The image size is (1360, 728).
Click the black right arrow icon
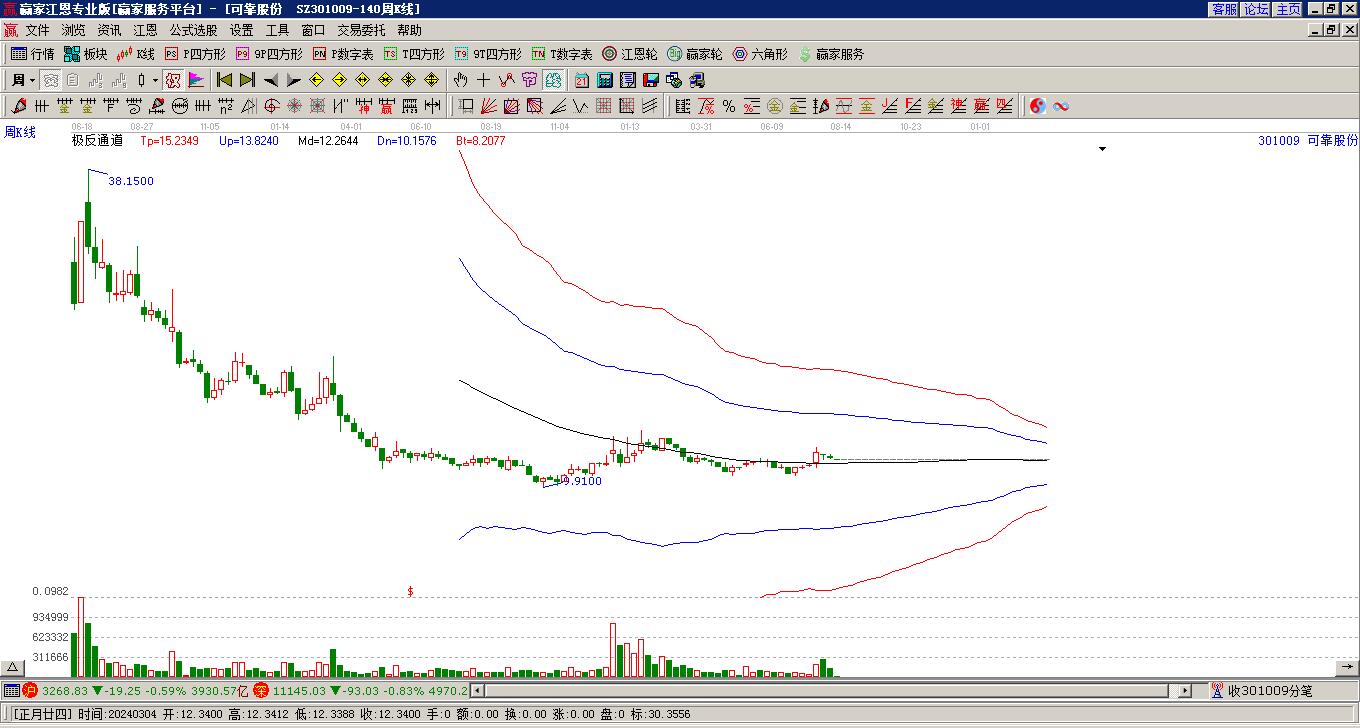[x=294, y=80]
